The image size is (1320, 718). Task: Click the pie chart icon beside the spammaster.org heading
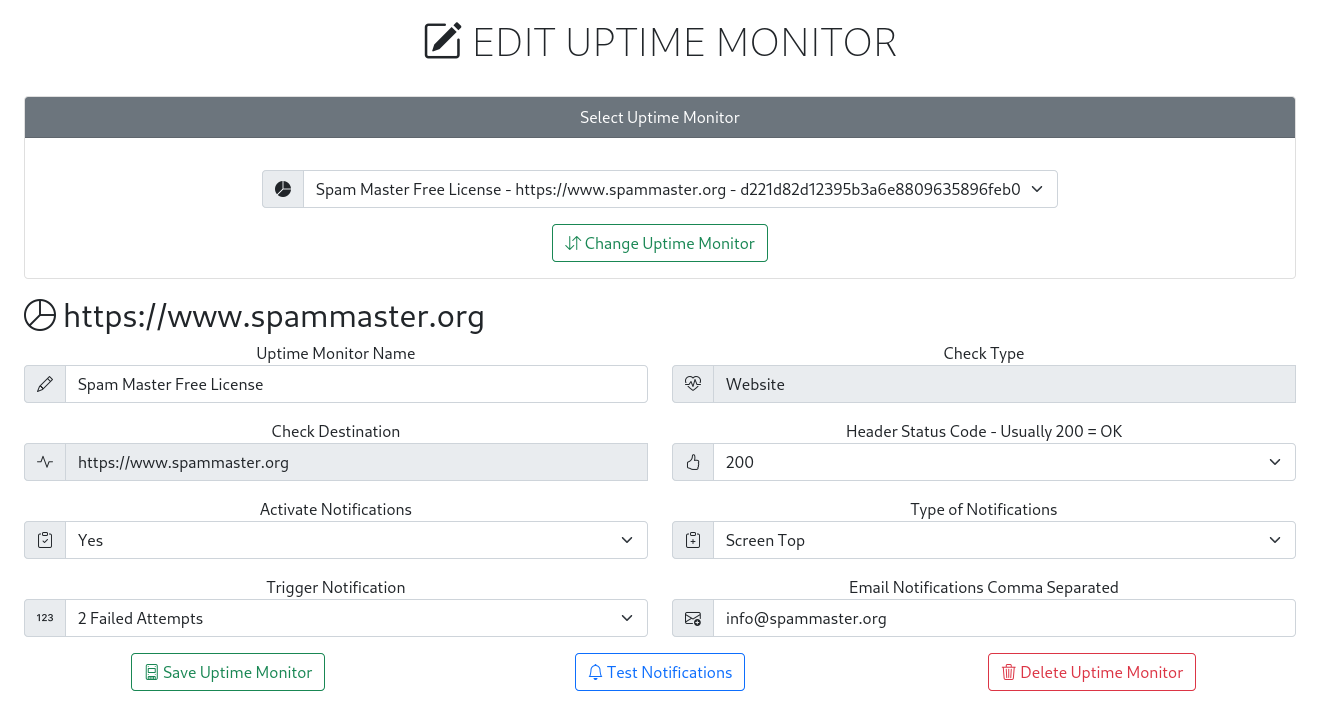point(39,315)
